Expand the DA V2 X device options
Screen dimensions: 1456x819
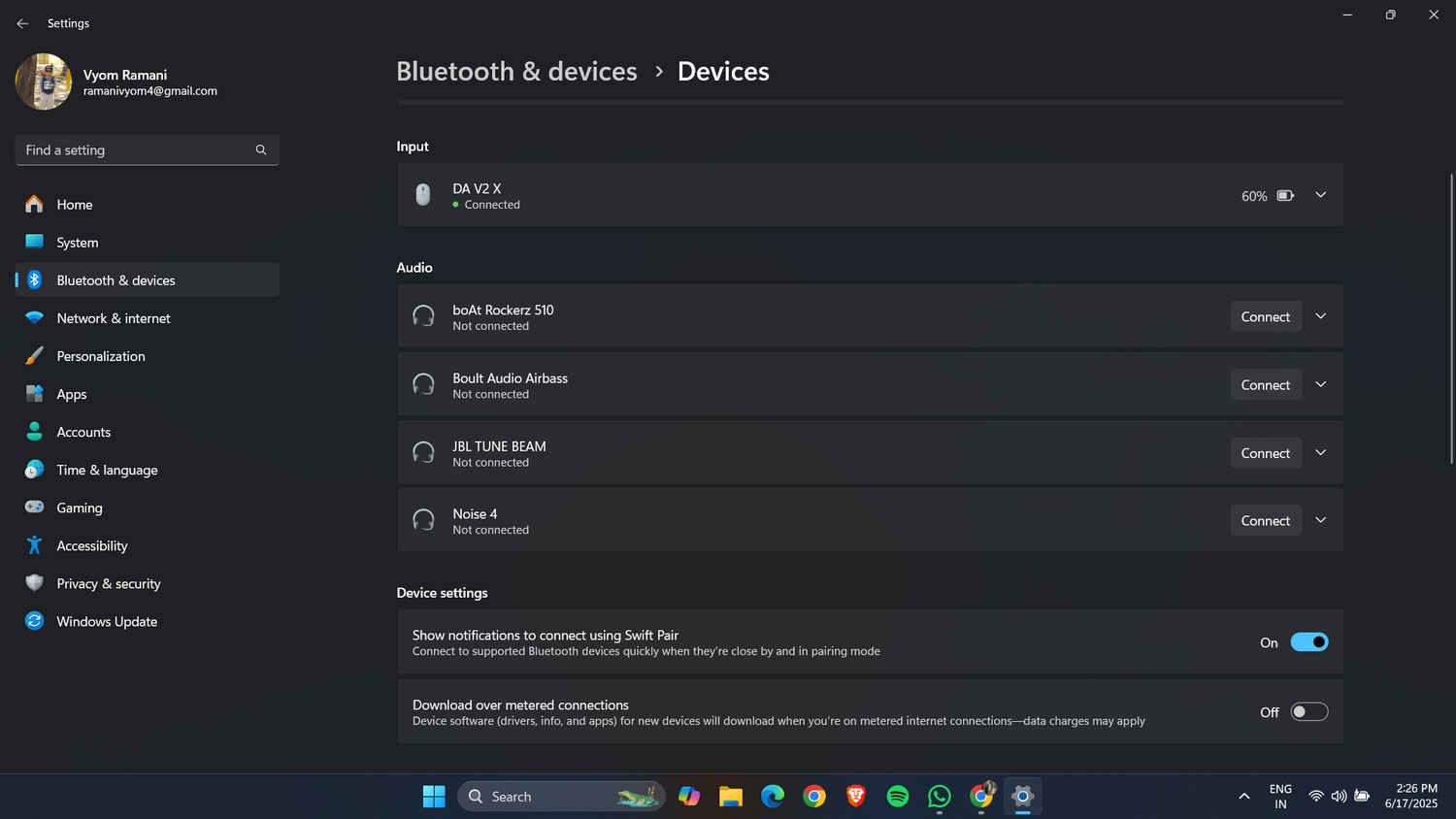[x=1320, y=195]
